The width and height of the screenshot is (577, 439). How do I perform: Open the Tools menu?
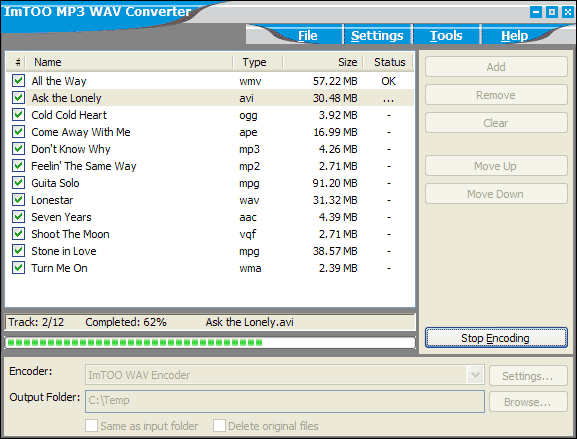click(x=446, y=36)
